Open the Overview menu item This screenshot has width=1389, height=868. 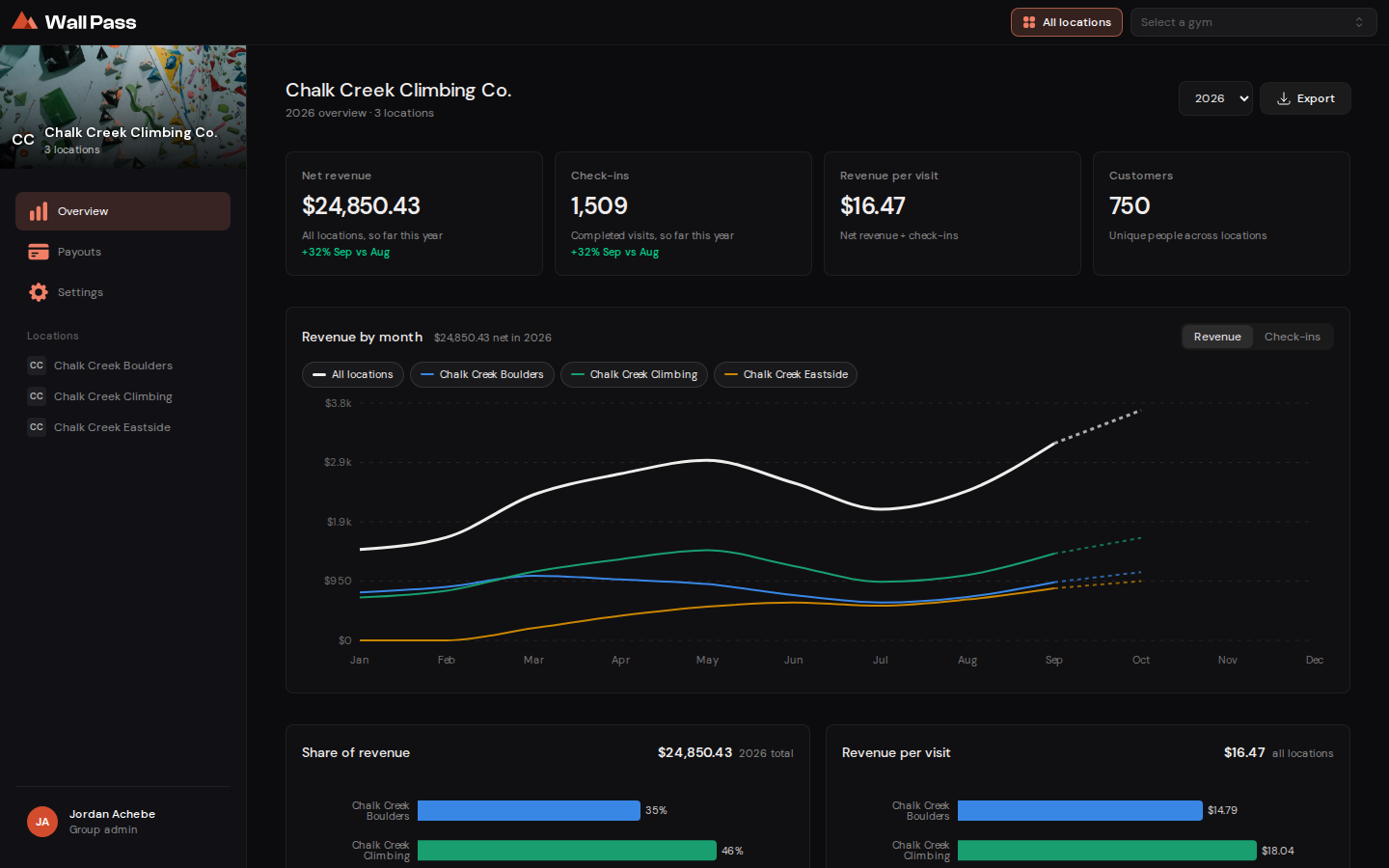pos(123,211)
